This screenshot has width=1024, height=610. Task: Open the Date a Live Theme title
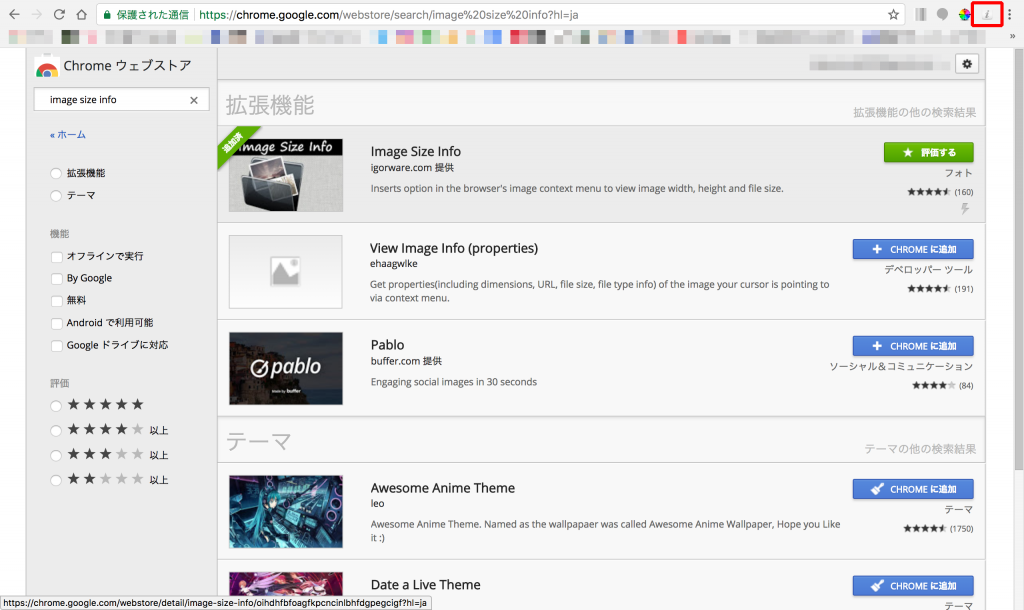(426, 585)
